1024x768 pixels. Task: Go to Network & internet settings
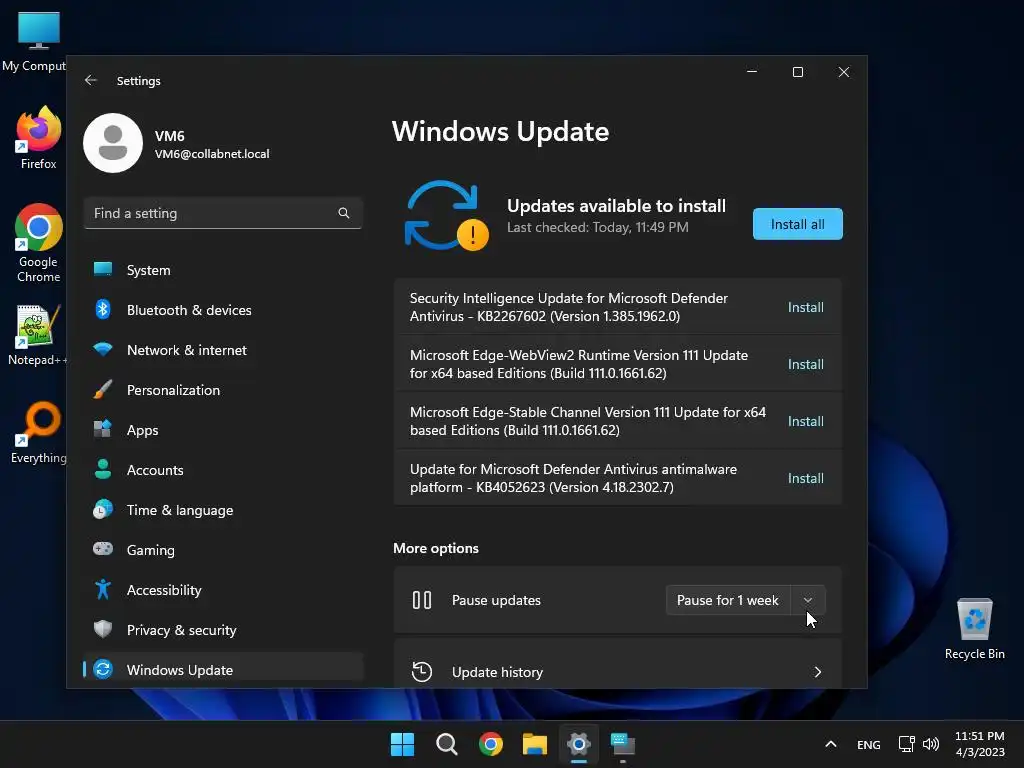[x=223, y=349]
